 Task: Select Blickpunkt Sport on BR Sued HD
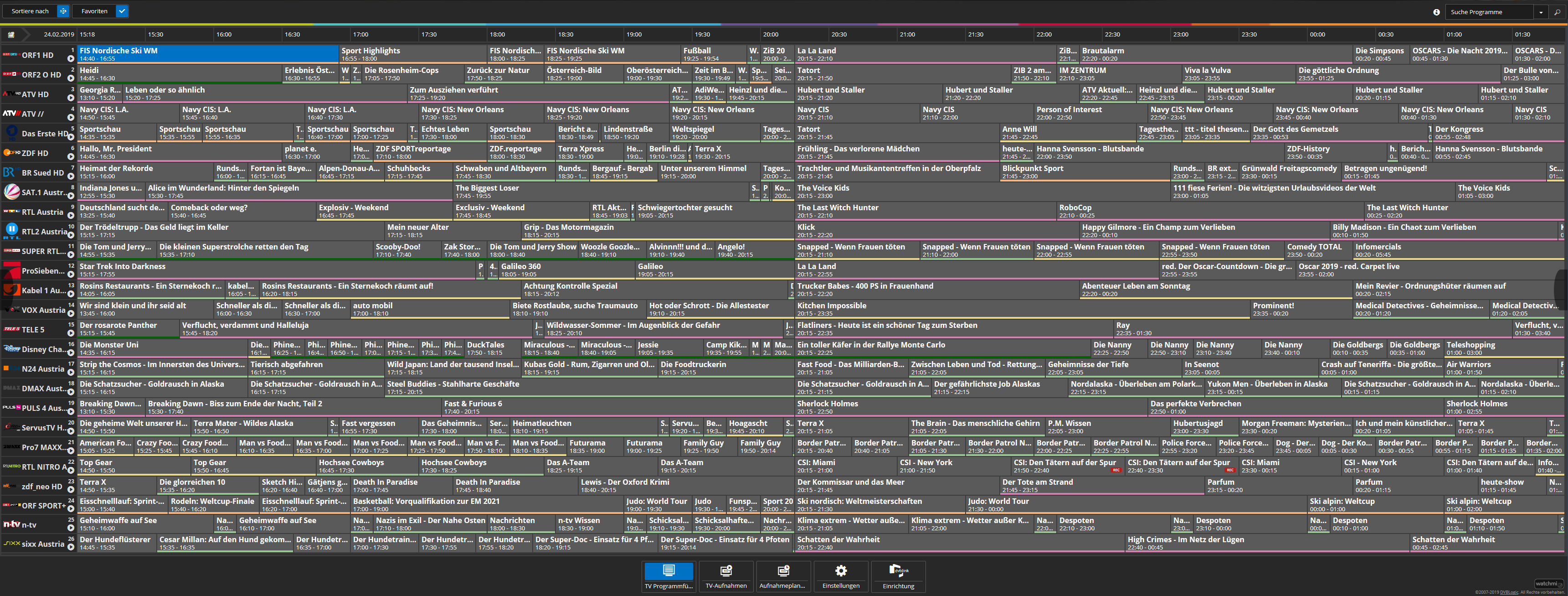coord(1085,172)
